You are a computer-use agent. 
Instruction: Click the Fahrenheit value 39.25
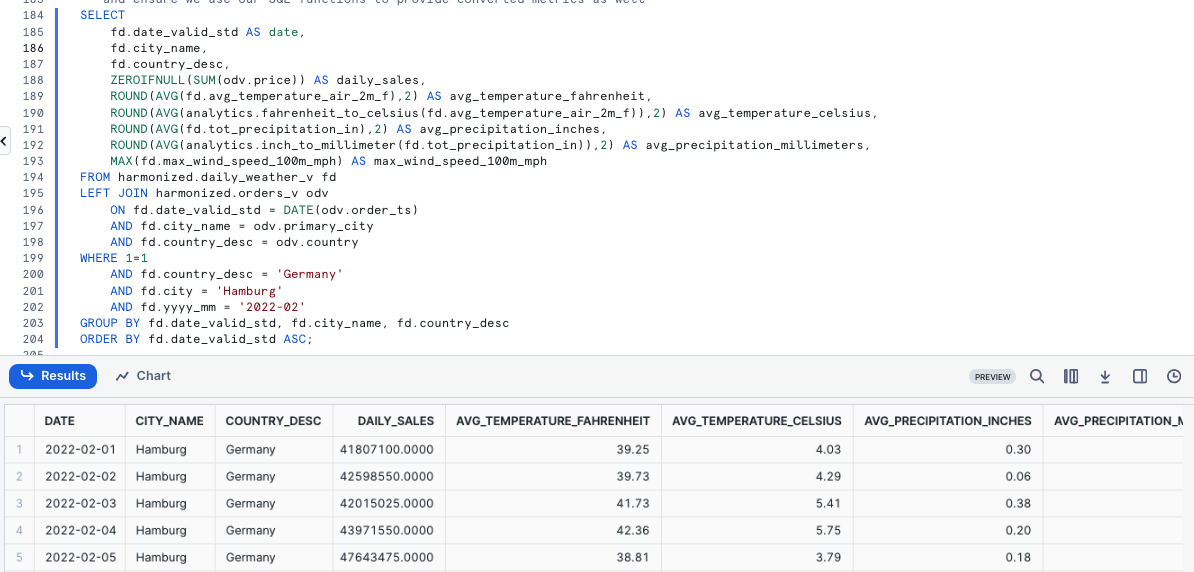[633, 449]
